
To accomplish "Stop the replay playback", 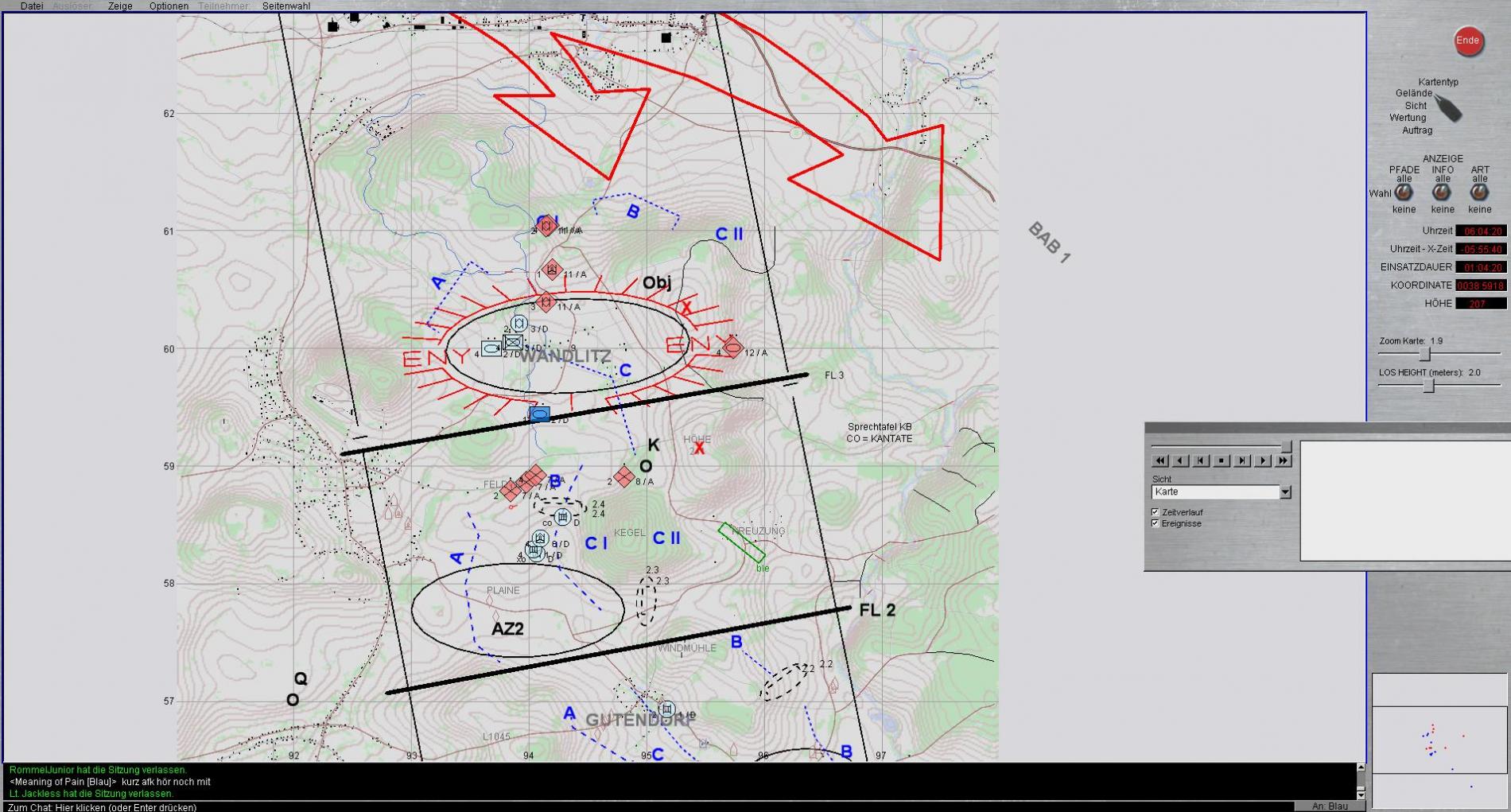I will [1222, 460].
